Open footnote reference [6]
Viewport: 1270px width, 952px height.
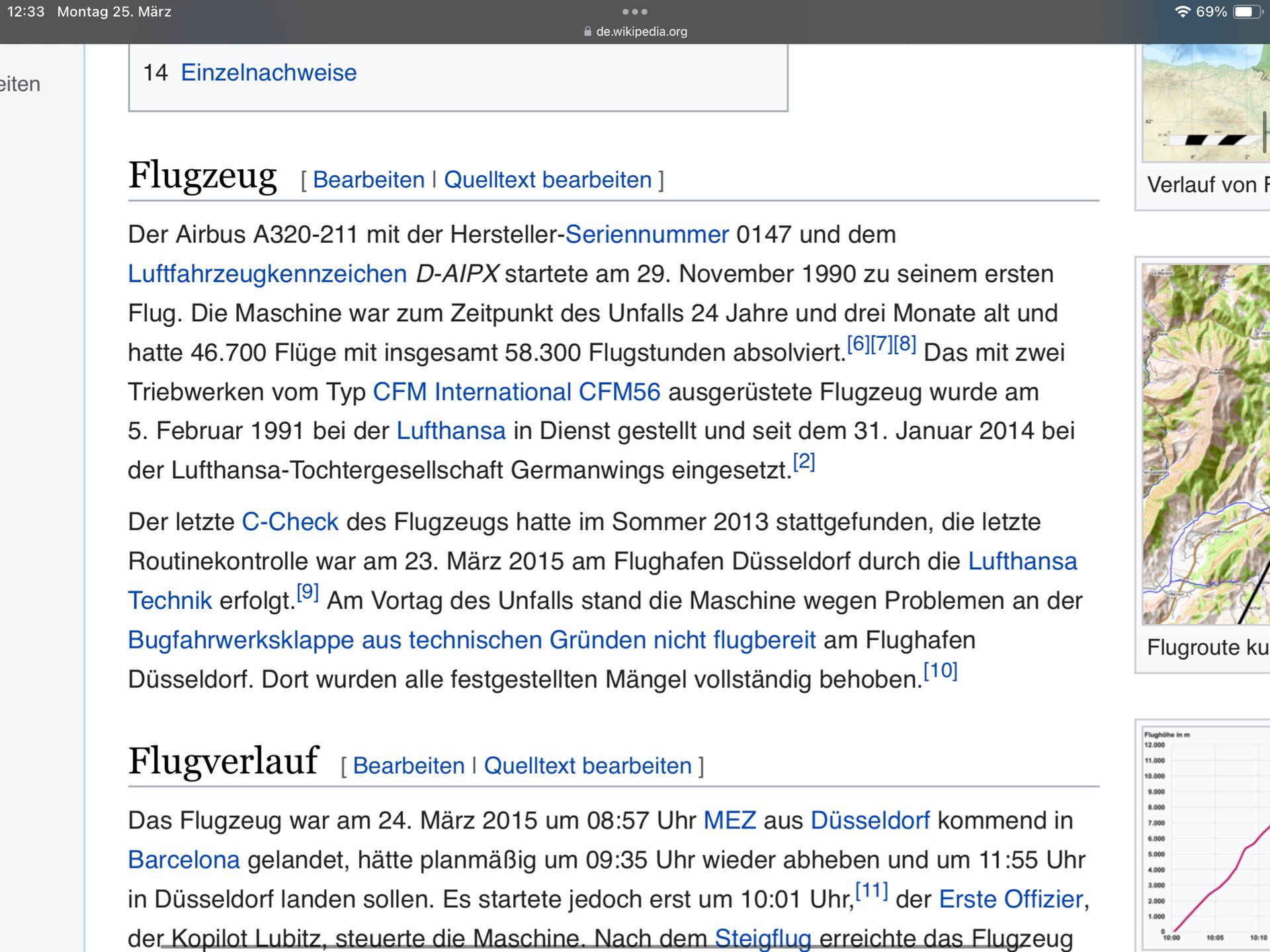[x=858, y=344]
